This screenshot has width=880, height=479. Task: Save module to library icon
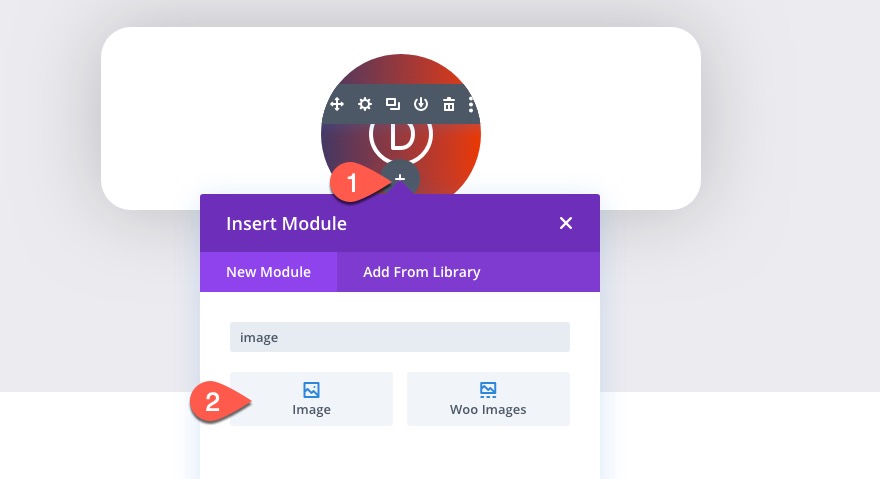(421, 104)
